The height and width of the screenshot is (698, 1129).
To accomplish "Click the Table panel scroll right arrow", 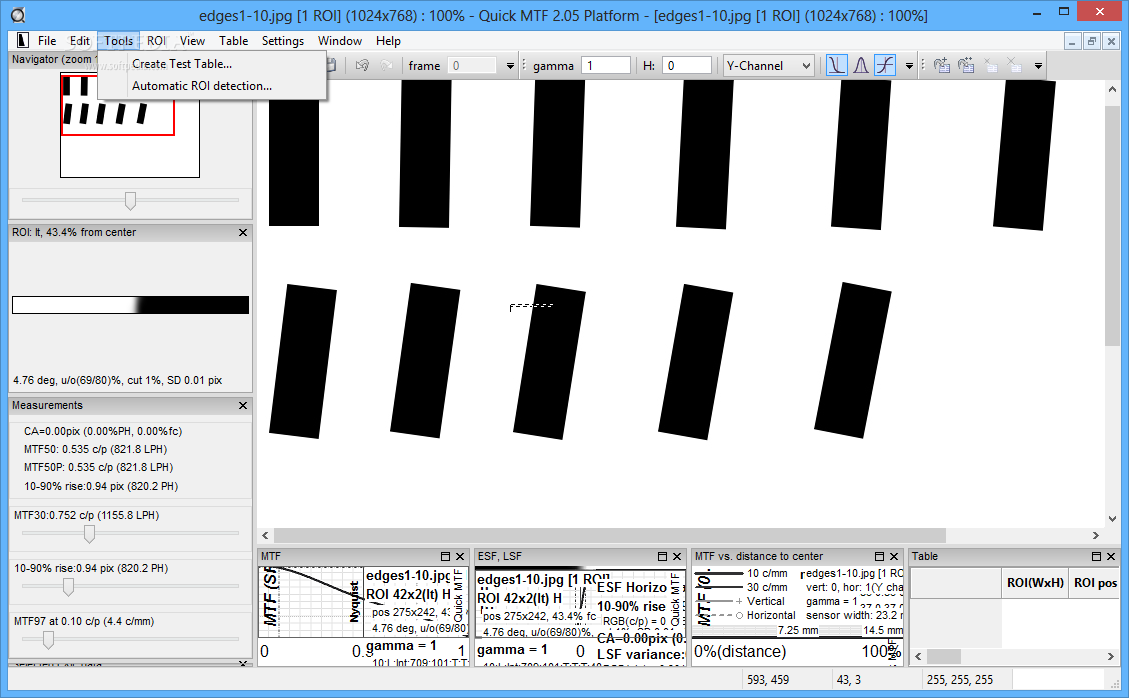I will (x=1110, y=656).
